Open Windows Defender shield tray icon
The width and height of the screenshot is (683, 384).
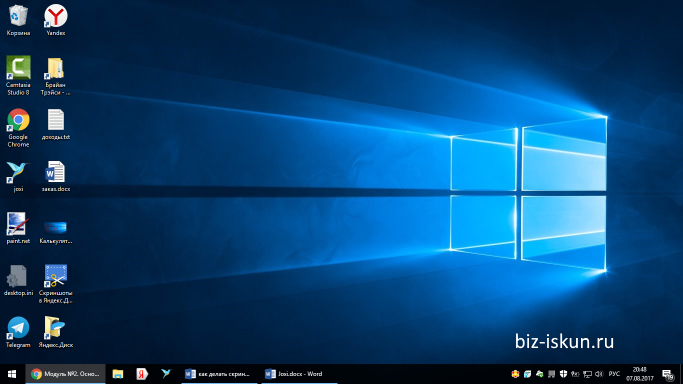point(563,374)
